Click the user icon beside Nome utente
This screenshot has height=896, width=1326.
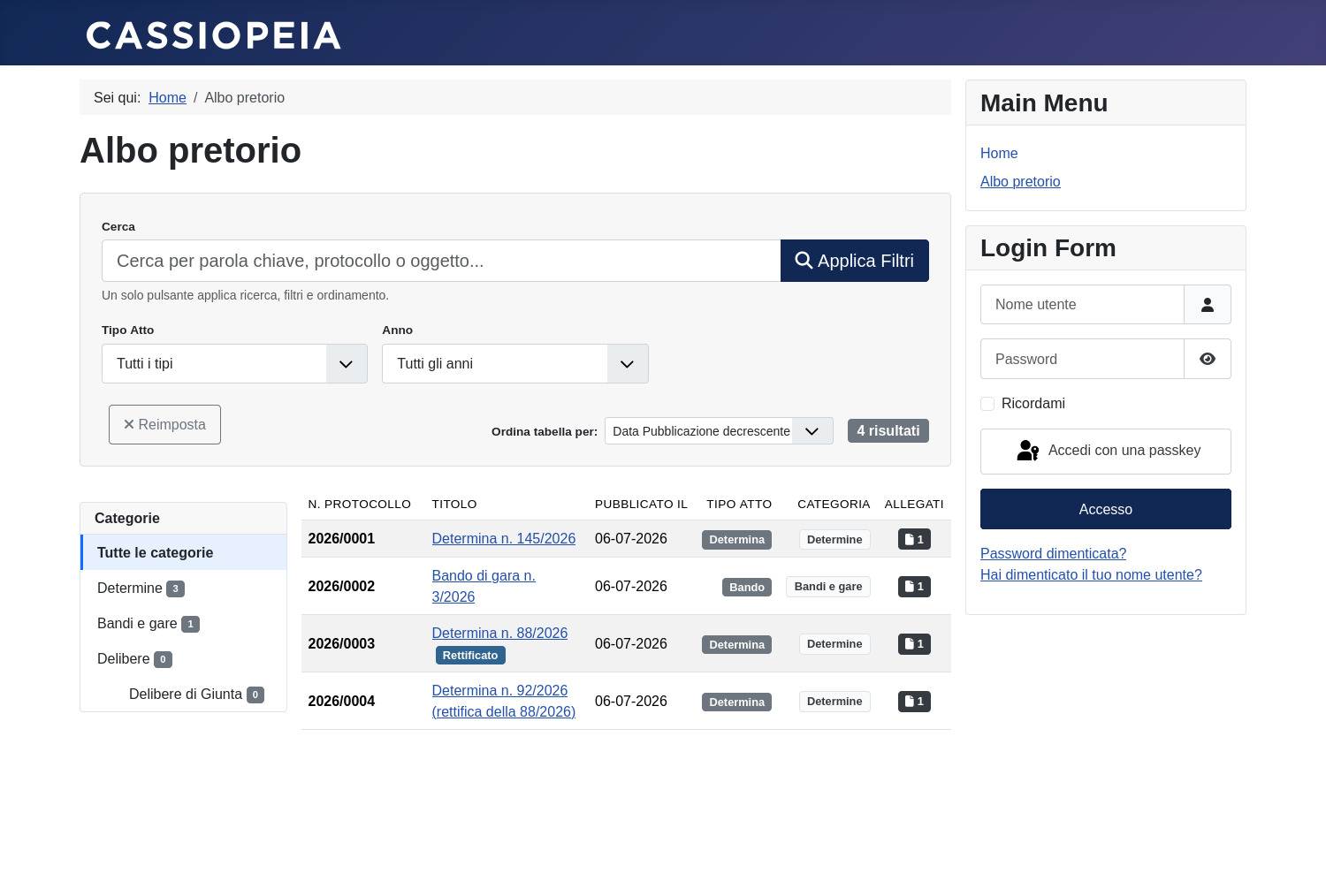(x=1208, y=305)
